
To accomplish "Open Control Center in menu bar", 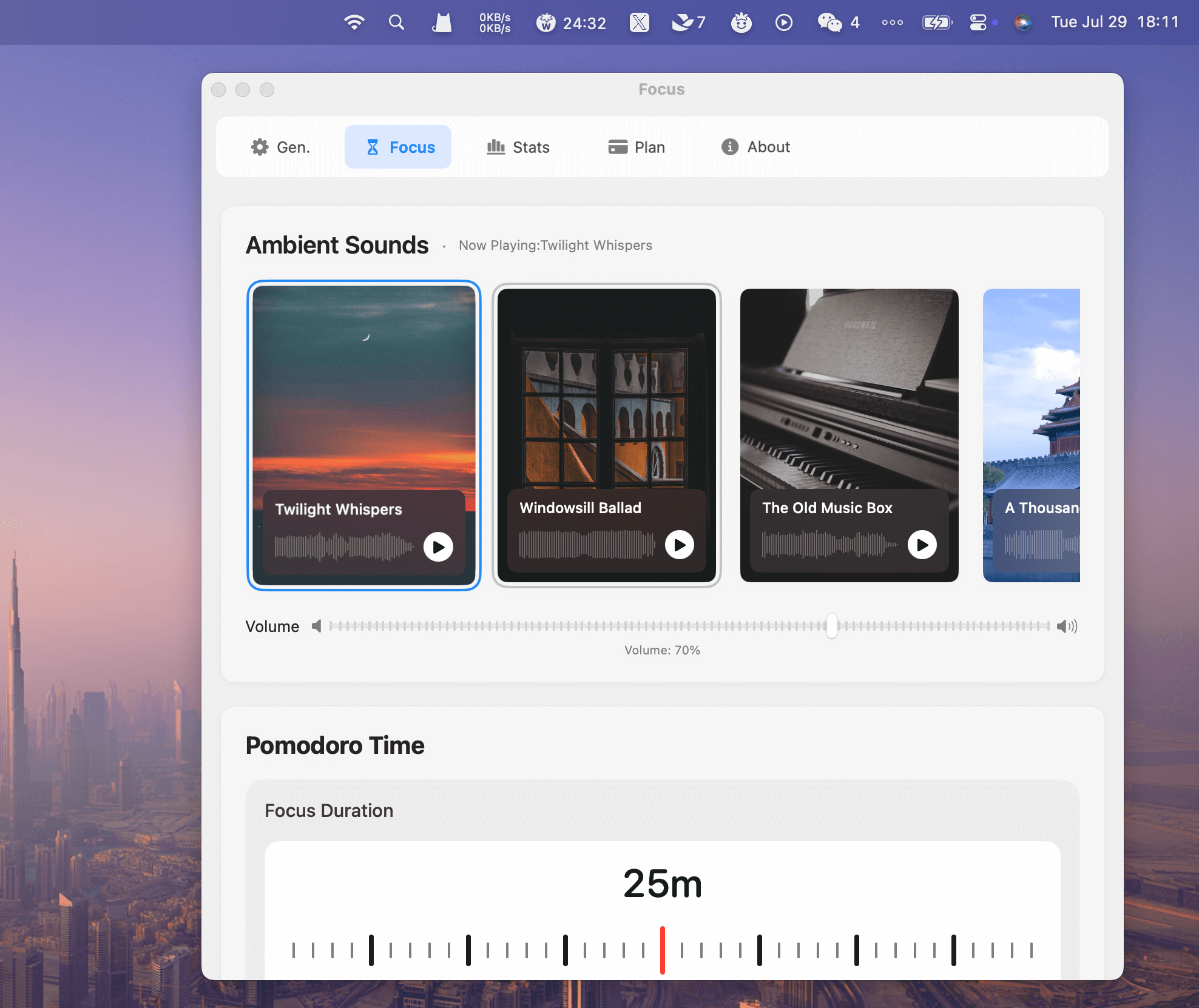I will tap(978, 22).
